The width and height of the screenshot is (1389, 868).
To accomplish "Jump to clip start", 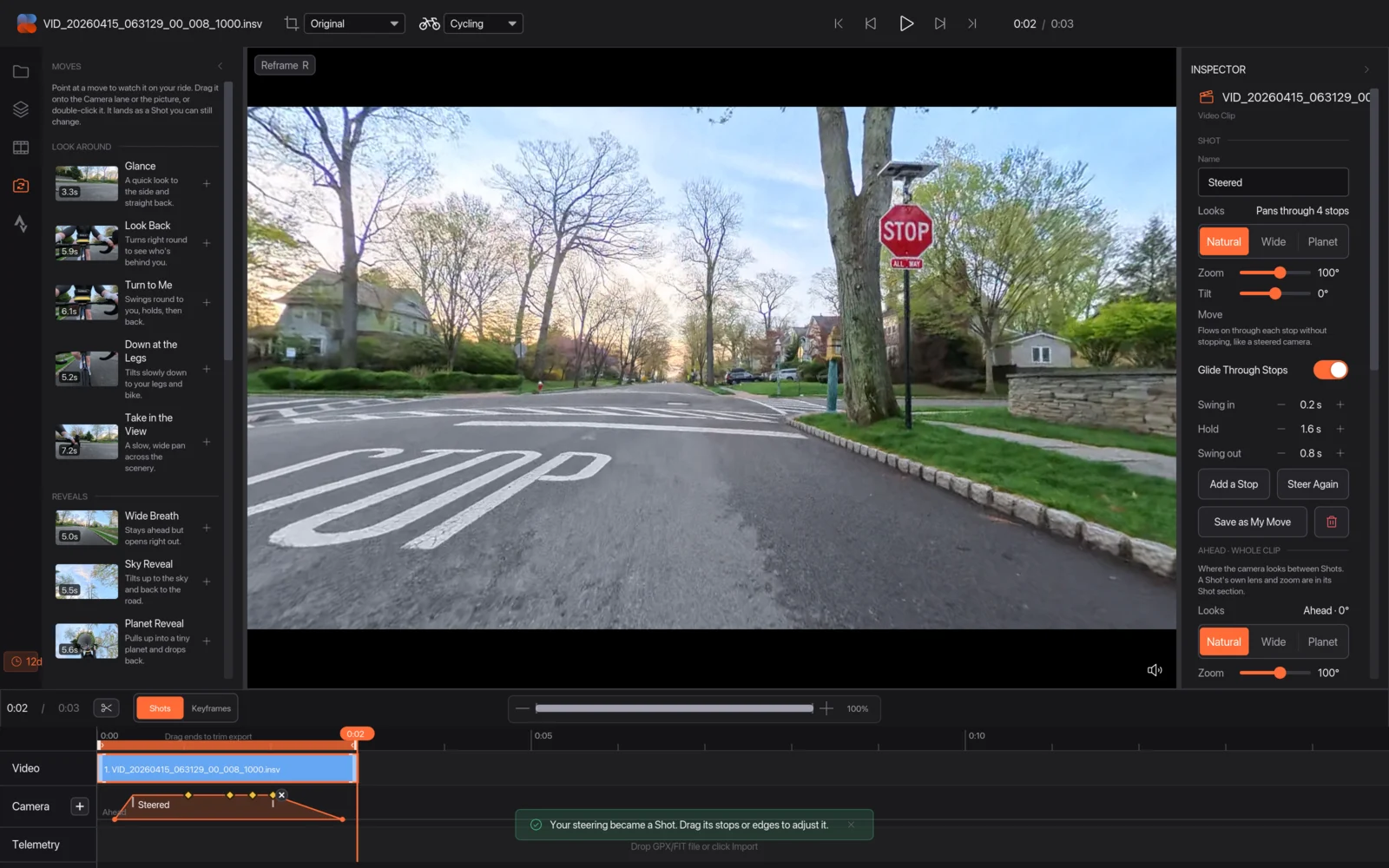I will click(839, 23).
